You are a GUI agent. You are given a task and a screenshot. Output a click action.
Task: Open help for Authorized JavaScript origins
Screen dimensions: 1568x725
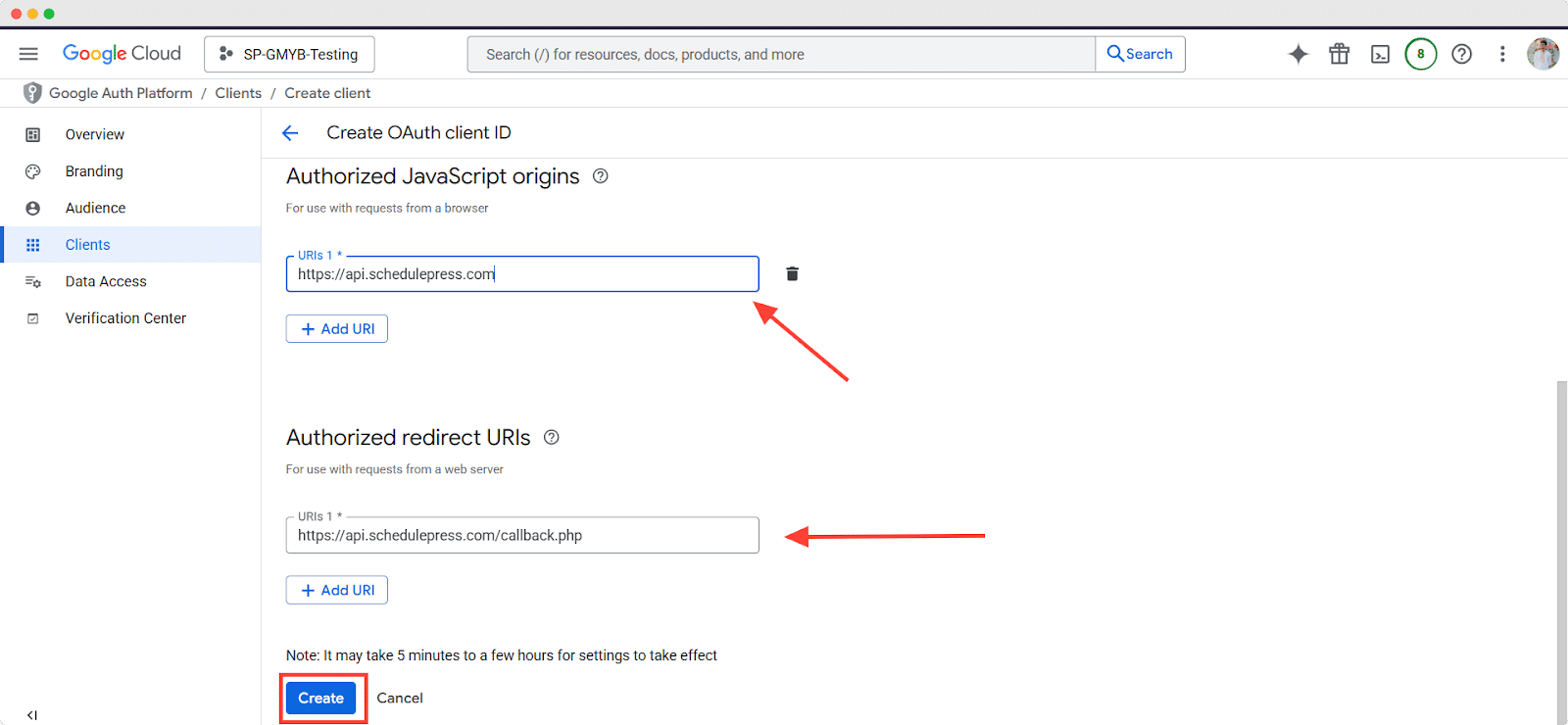[601, 176]
